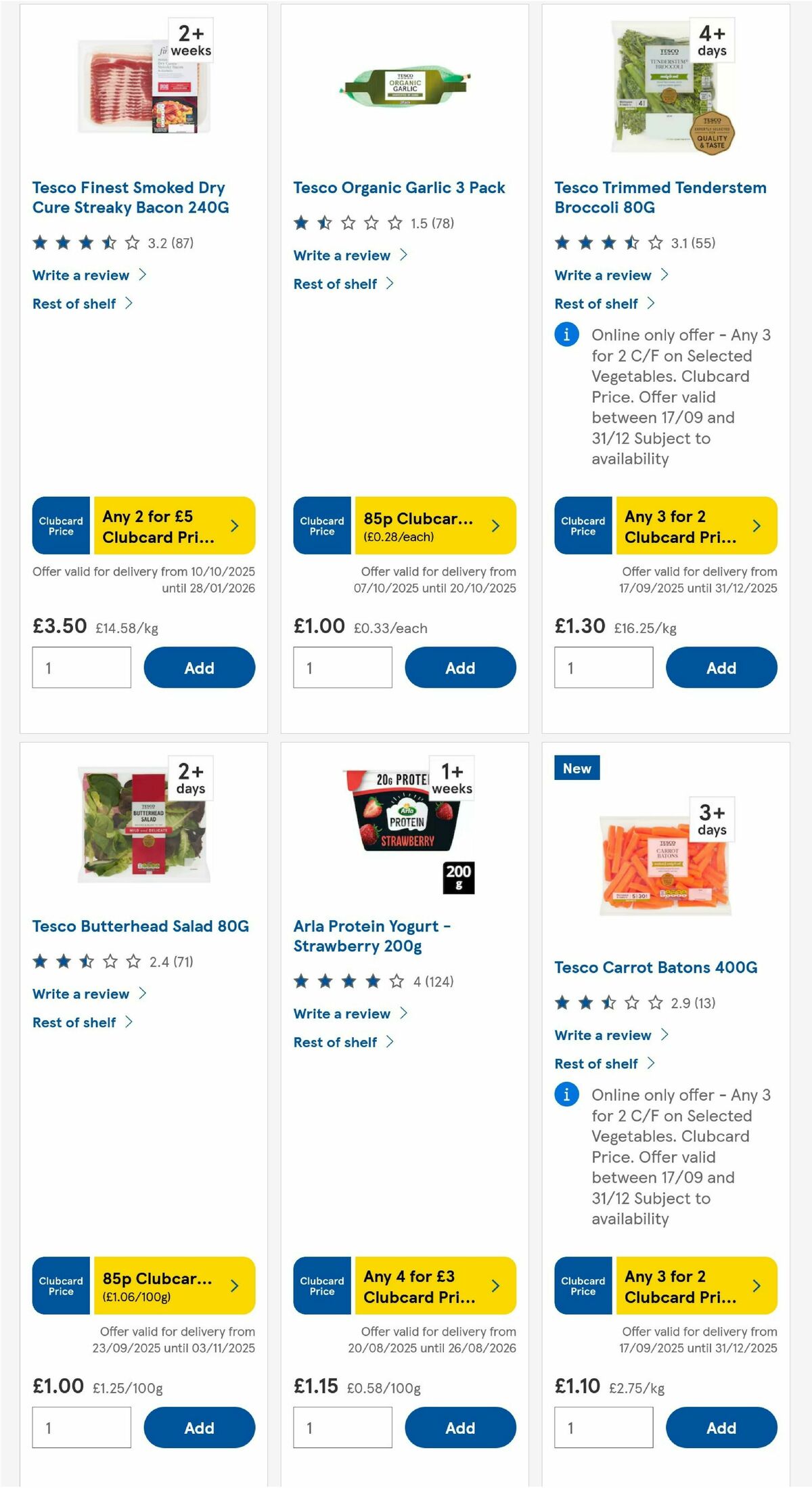Click the 'New' badge on the Carrot Batons tile
The image size is (812, 1488).
pyautogui.click(x=576, y=768)
